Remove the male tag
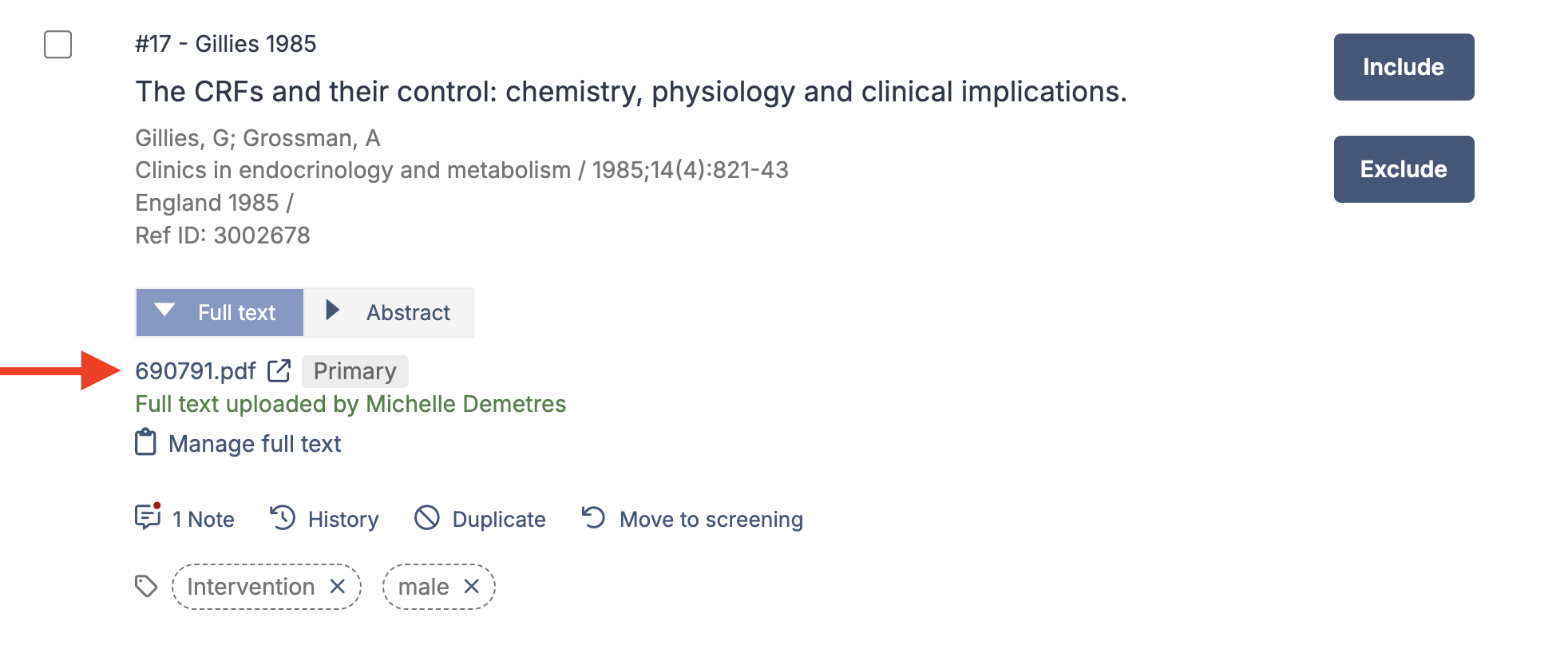The height and width of the screenshot is (653, 1568). tap(472, 587)
